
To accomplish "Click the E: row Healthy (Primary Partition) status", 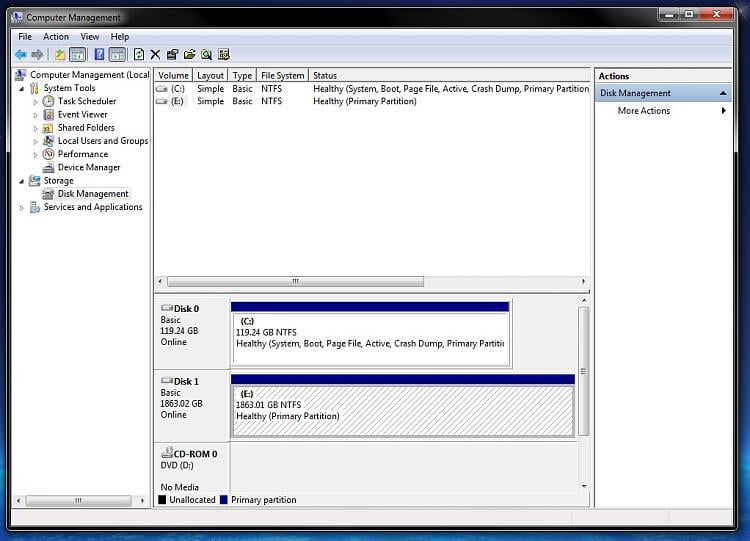I will tap(364, 101).
